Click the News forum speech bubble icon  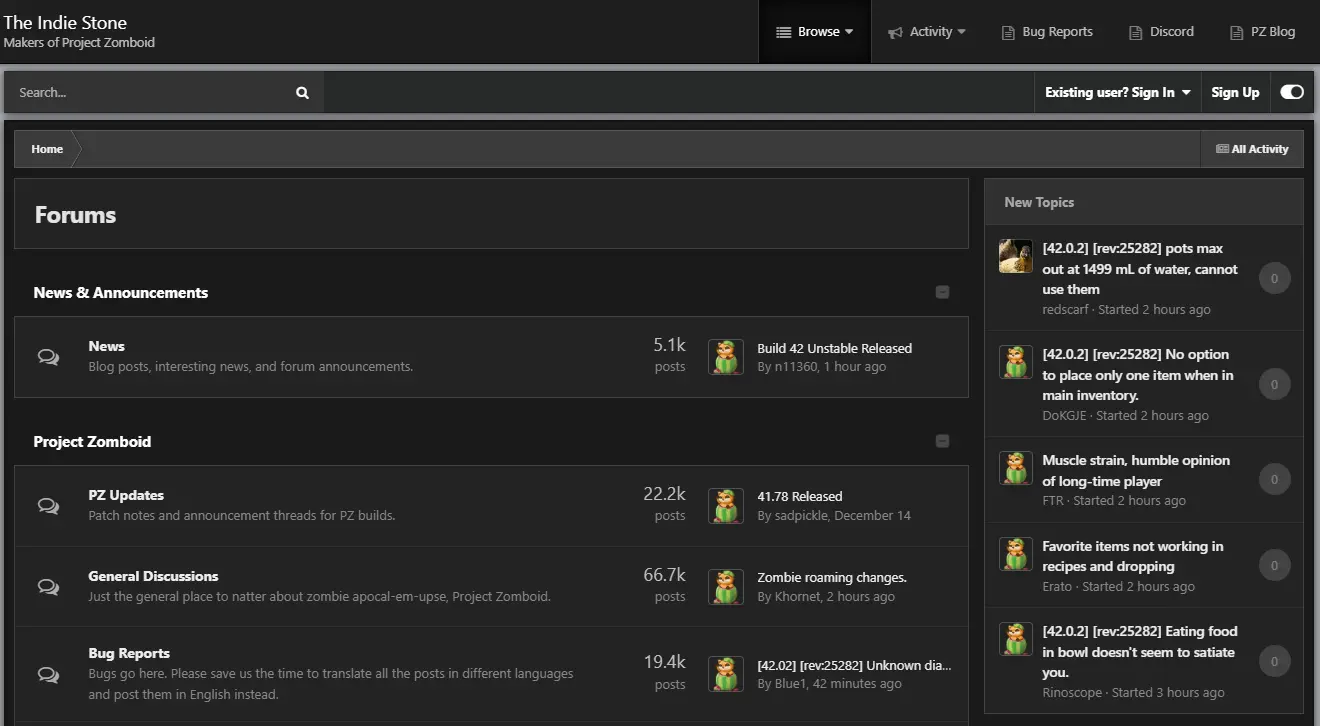tap(48, 357)
